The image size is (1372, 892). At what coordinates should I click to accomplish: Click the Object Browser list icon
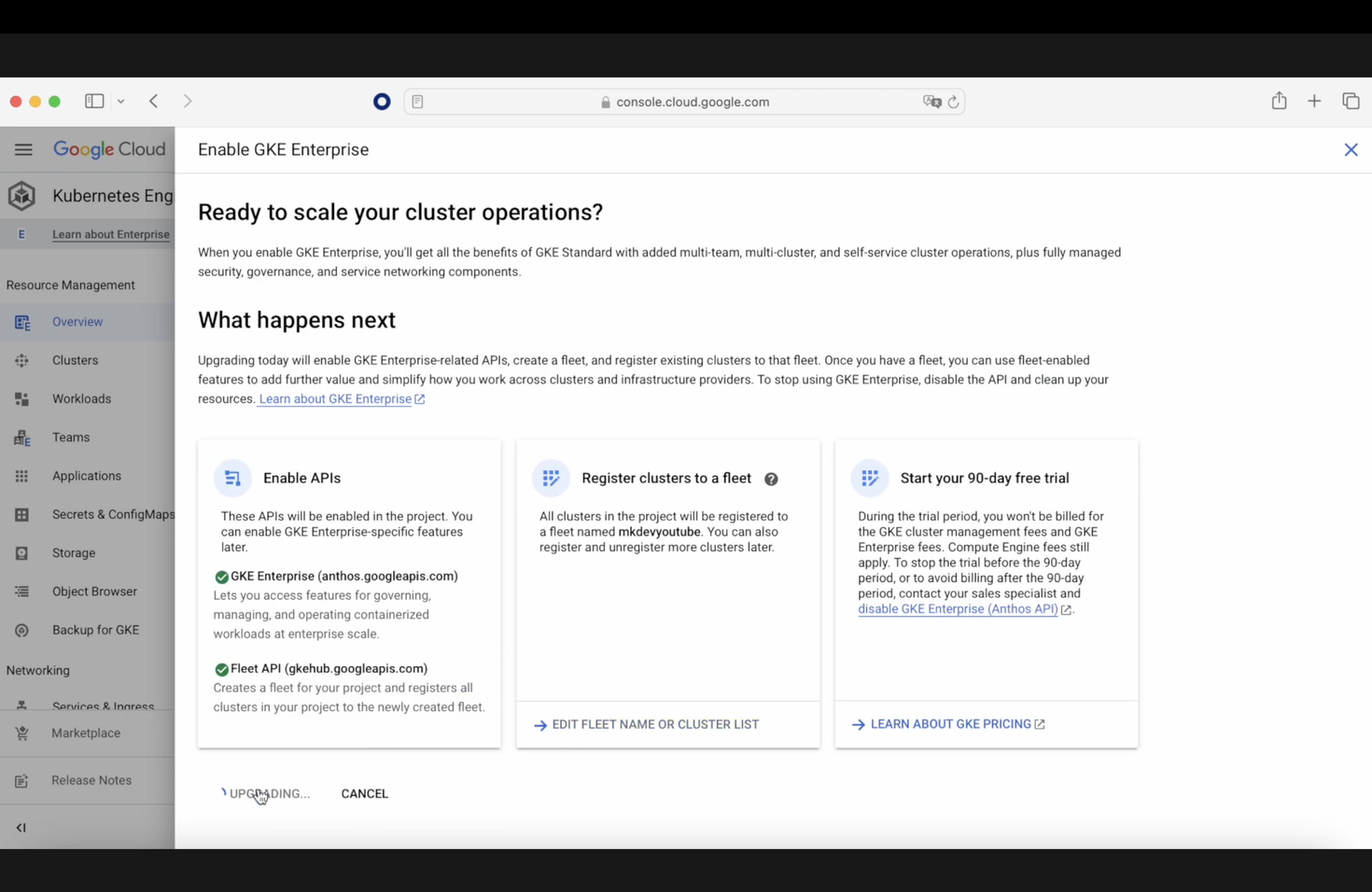click(x=22, y=592)
